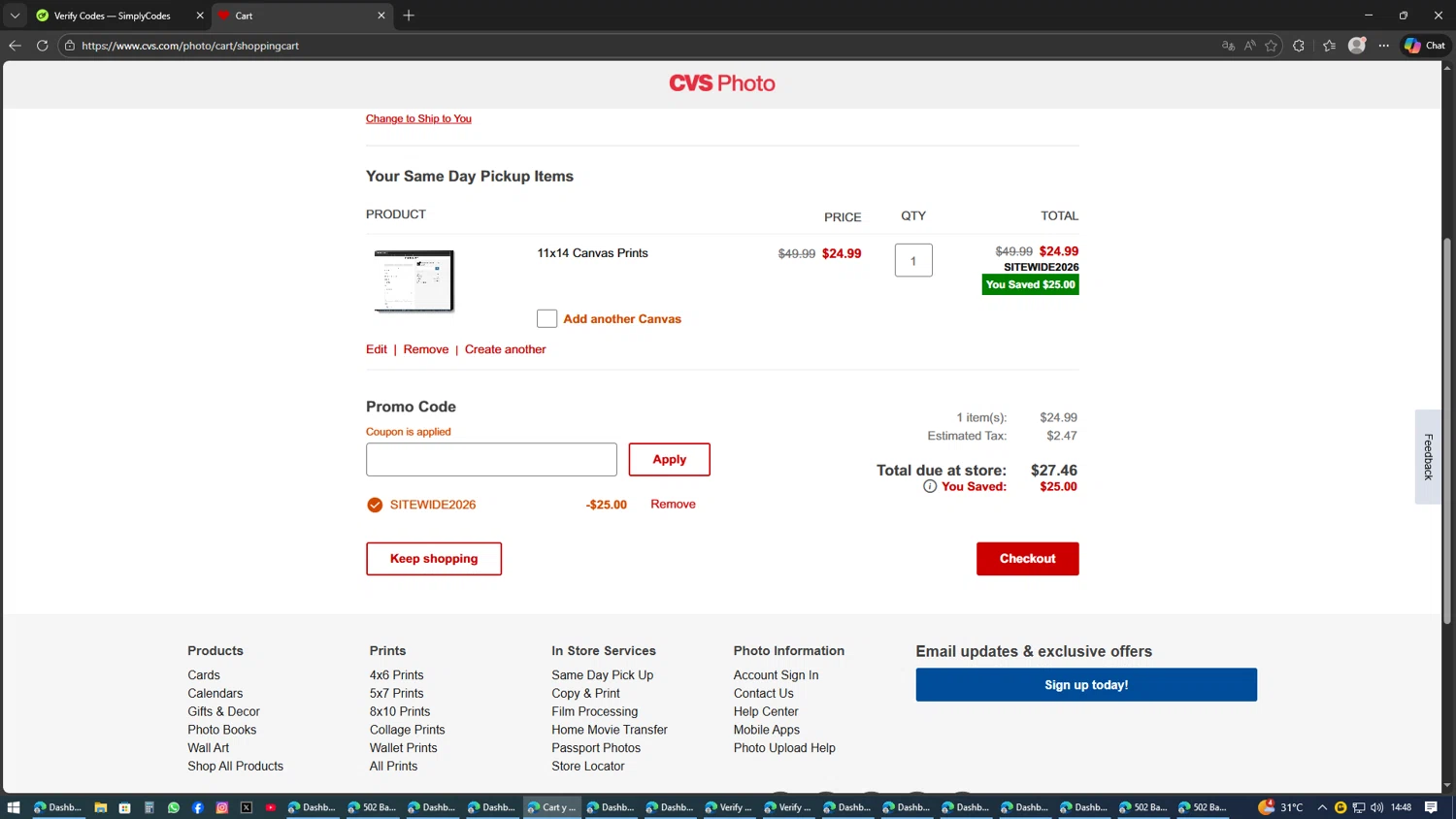Click the Apply promo code button
Image resolution: width=1456 pixels, height=819 pixels.
[669, 460]
